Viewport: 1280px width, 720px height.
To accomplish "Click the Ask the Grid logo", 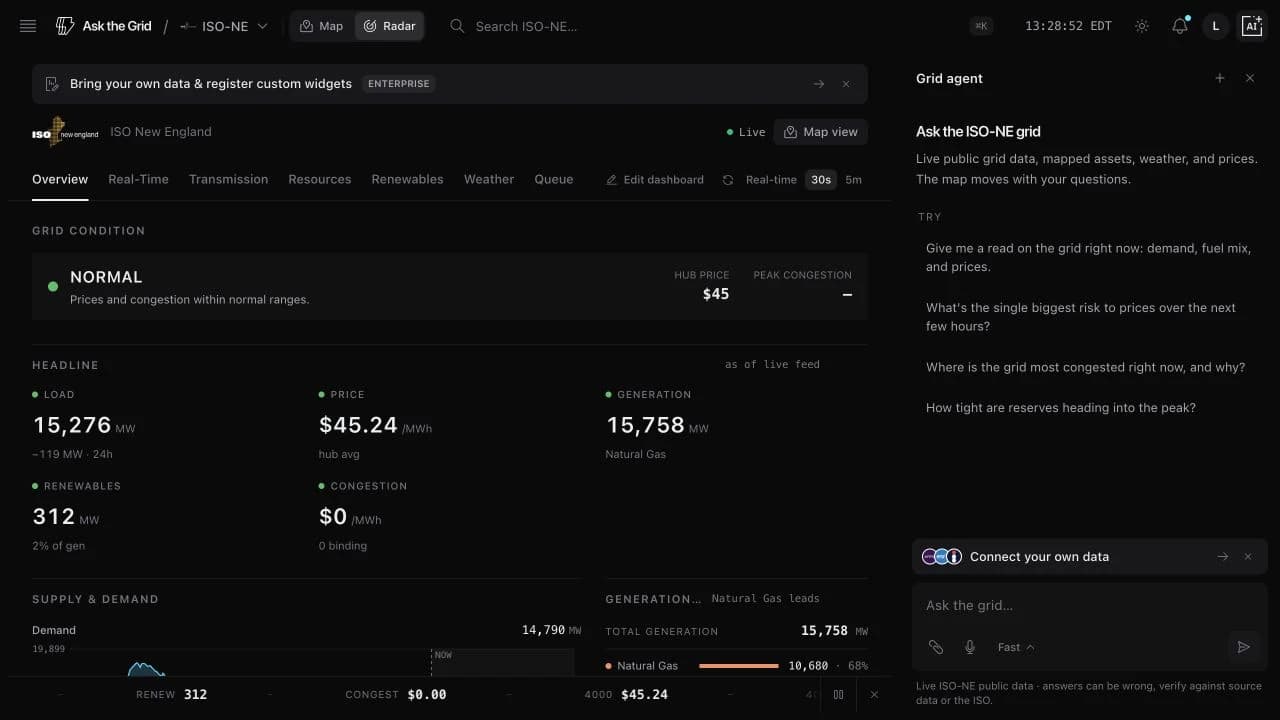I will 104,26.
